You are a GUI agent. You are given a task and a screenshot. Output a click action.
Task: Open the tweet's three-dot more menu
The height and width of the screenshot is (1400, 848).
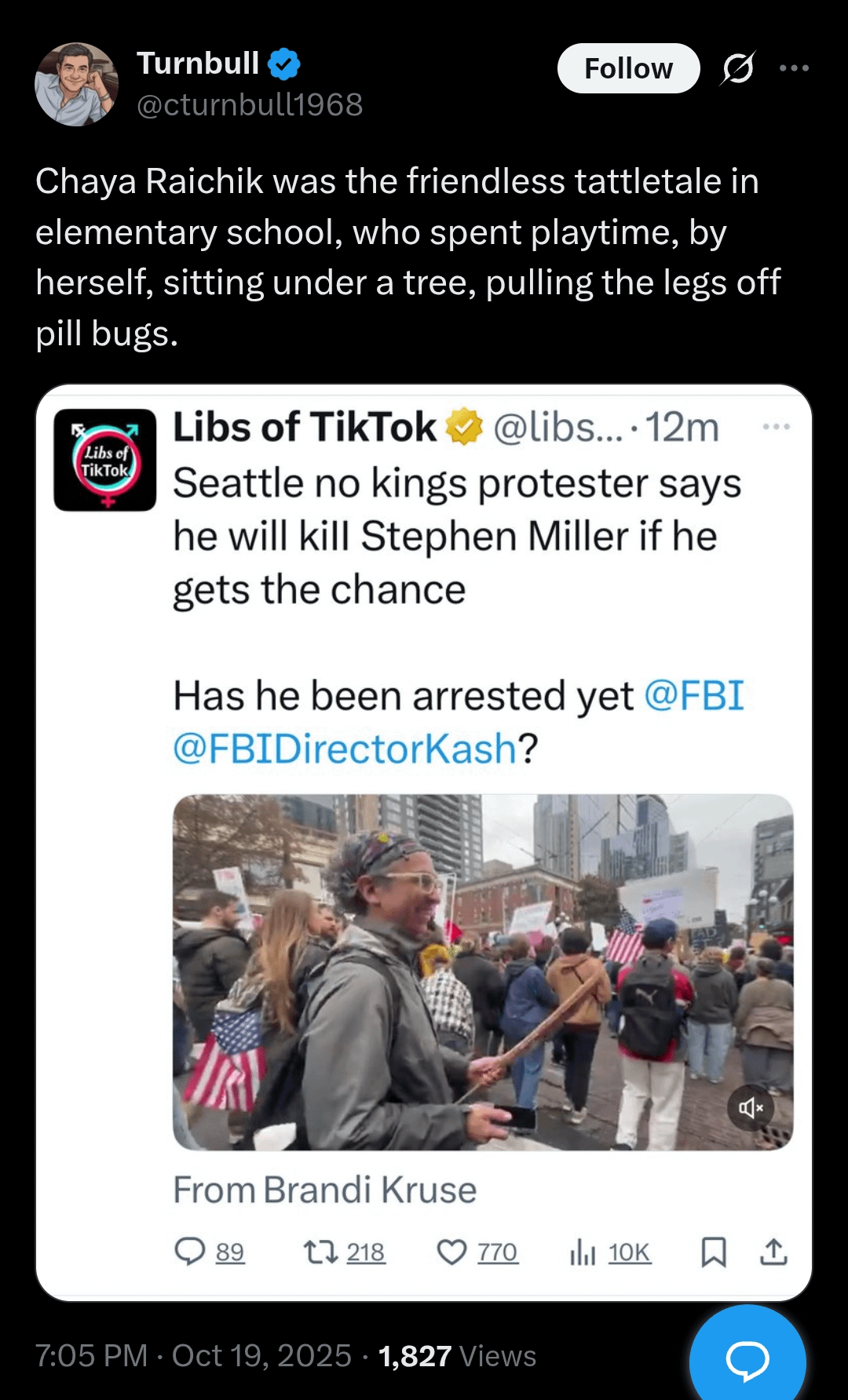(x=794, y=68)
